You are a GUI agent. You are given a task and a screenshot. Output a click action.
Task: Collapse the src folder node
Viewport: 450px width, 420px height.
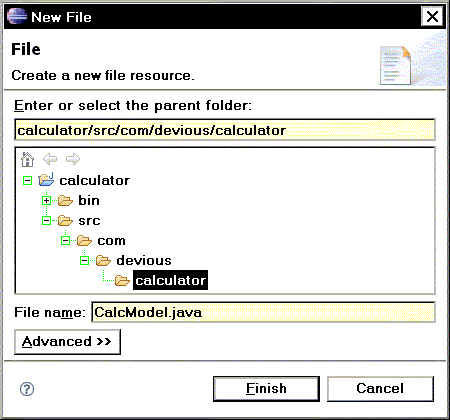[x=46, y=221]
